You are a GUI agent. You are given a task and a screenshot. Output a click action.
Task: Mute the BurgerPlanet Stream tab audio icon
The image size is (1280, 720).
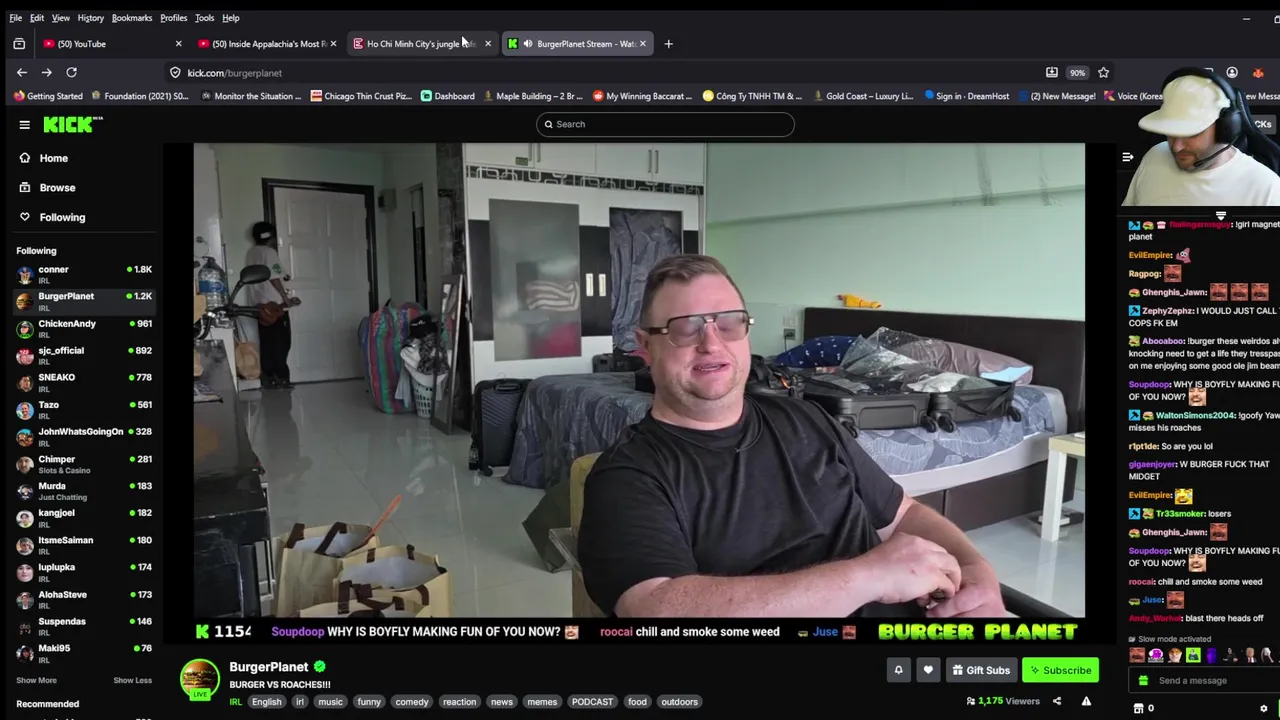[528, 44]
